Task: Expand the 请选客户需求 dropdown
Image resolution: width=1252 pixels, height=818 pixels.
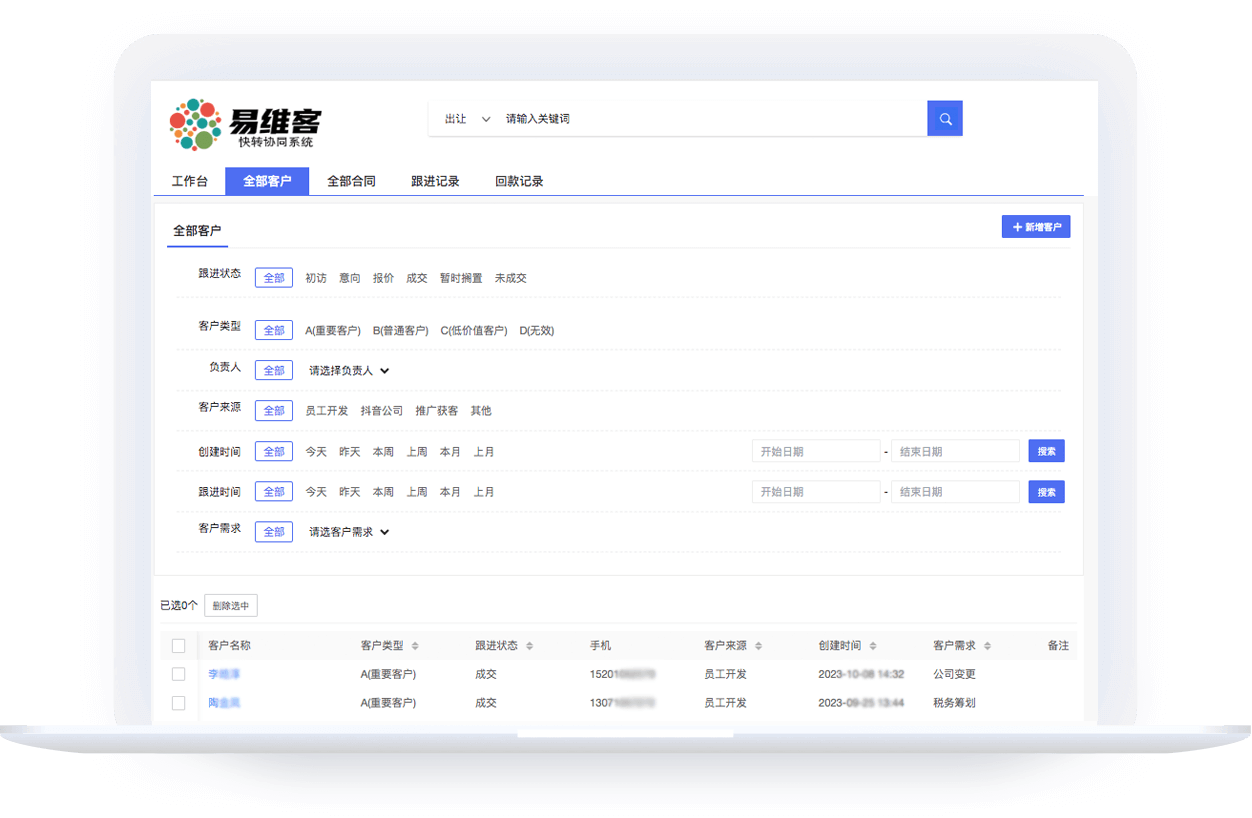Action: (348, 532)
